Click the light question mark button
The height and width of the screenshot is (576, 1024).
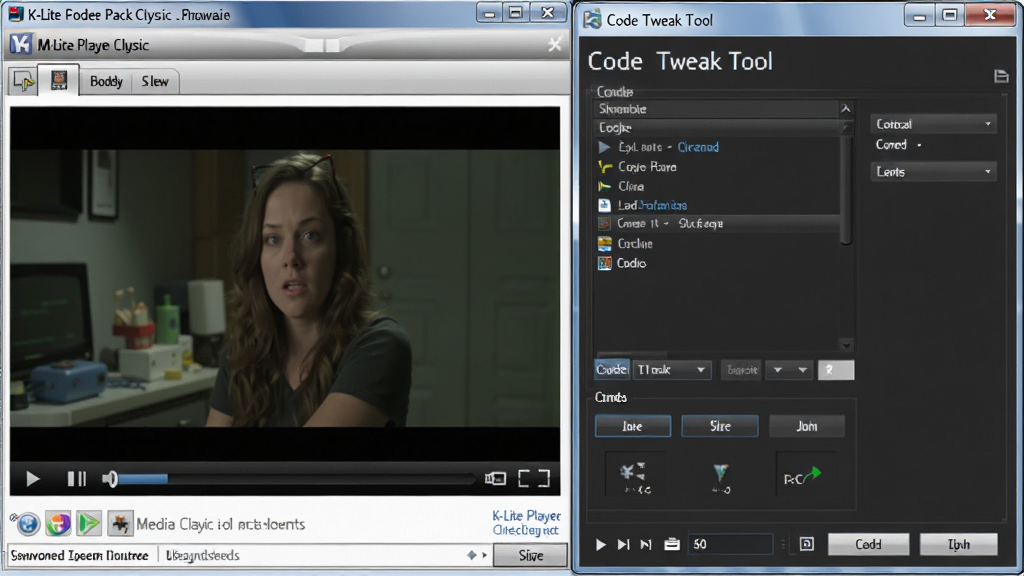(835, 370)
